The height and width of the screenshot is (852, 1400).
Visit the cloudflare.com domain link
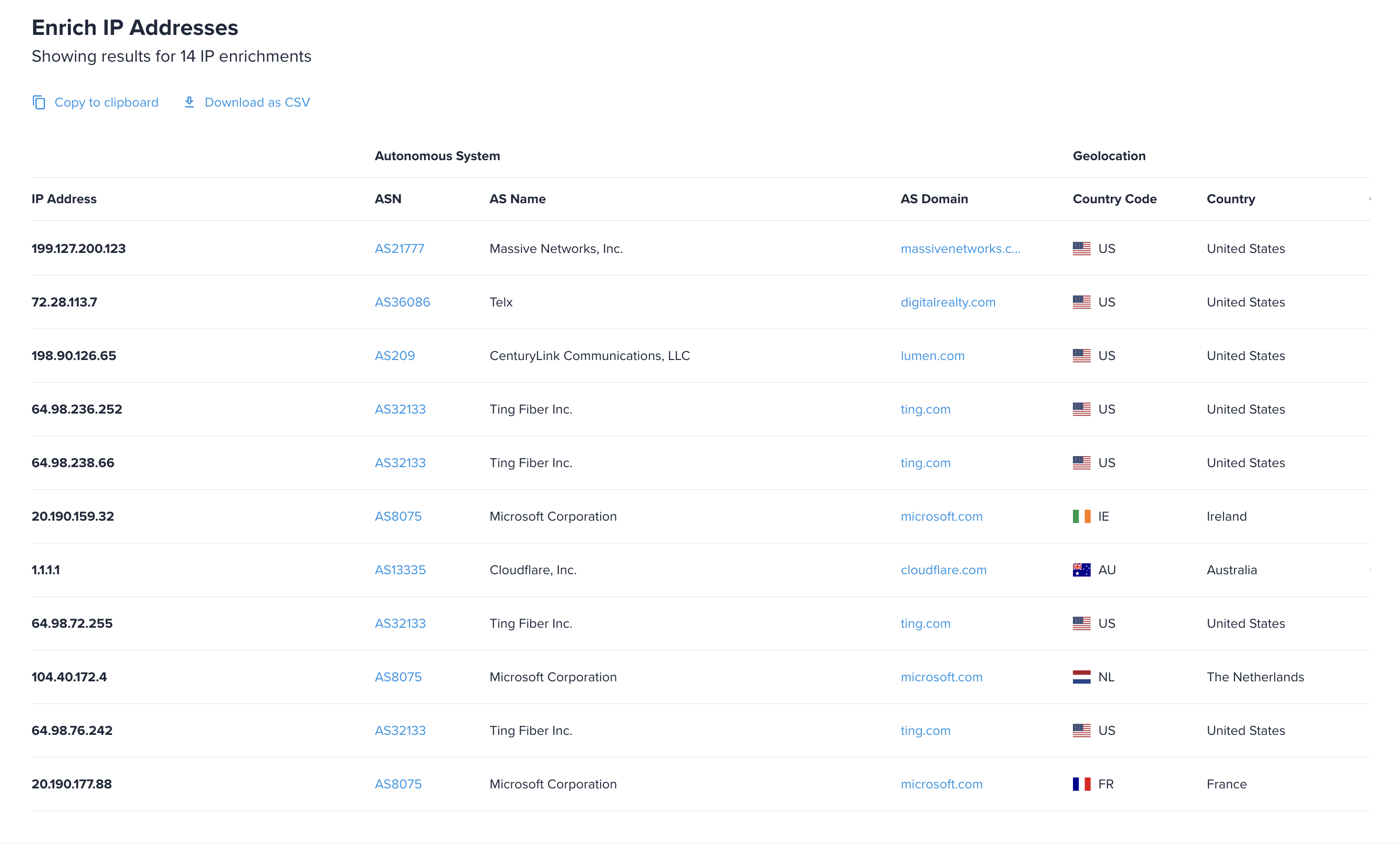tap(943, 570)
